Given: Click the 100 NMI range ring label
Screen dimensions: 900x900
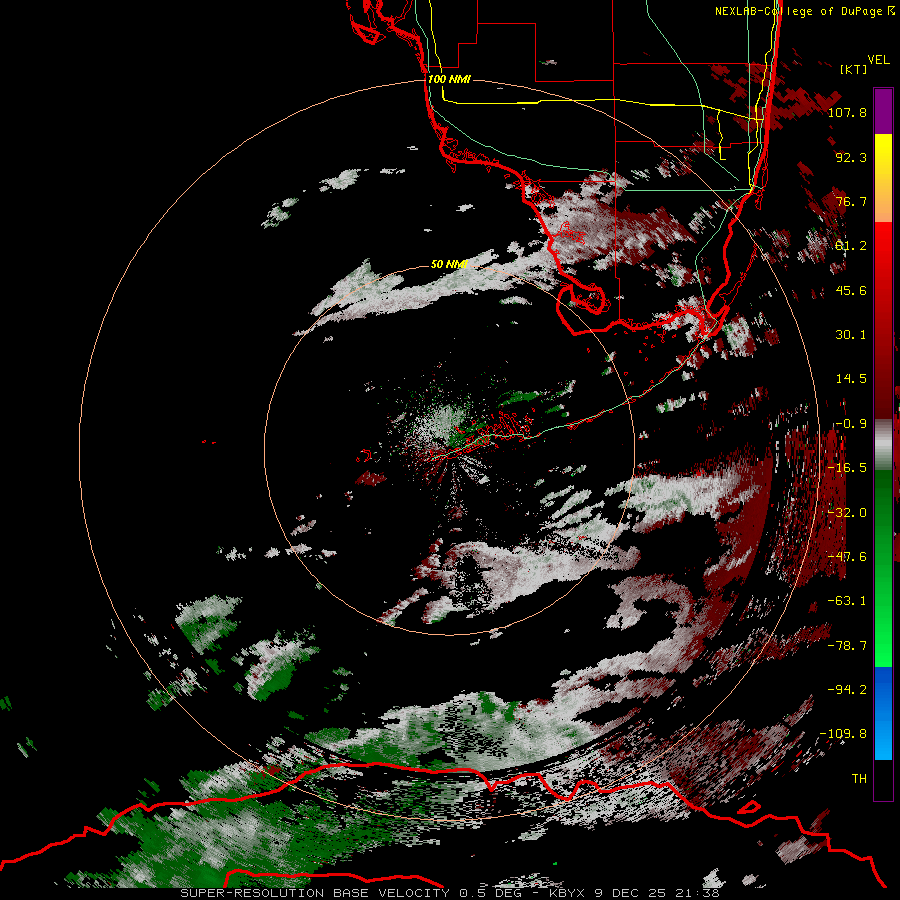Looking at the screenshot, I should pyautogui.click(x=449, y=79).
